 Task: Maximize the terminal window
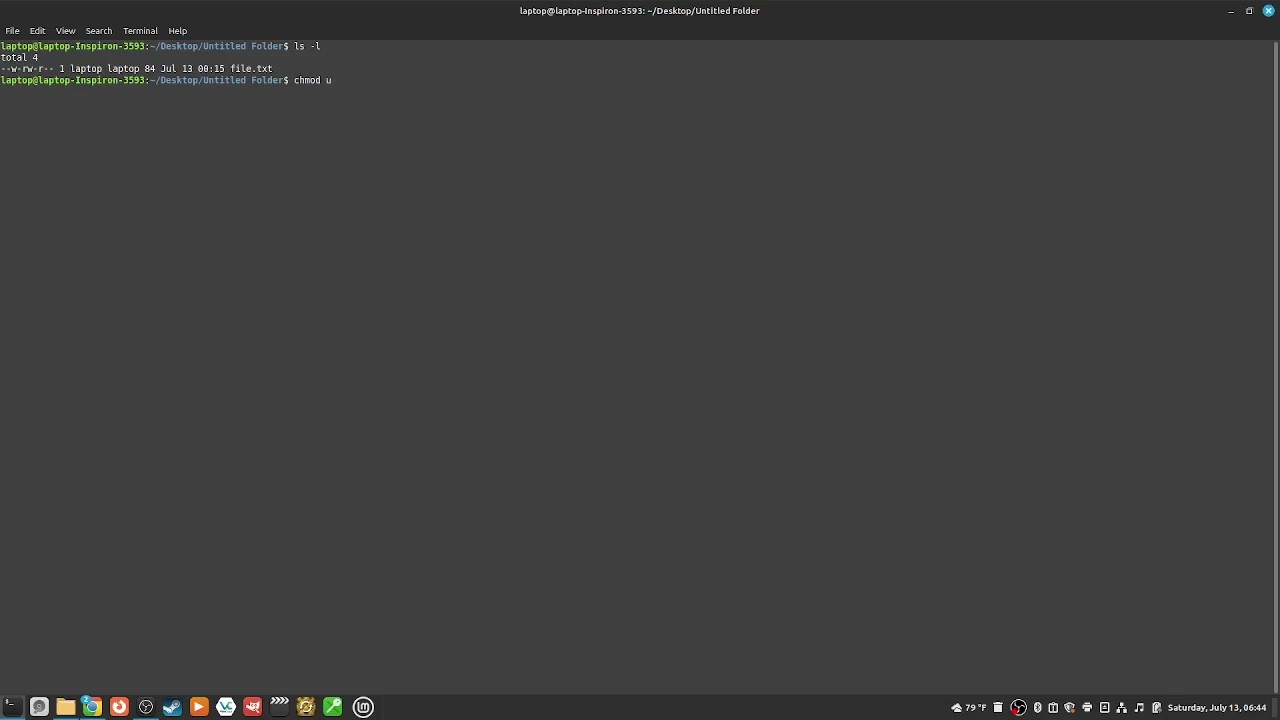(x=1249, y=11)
